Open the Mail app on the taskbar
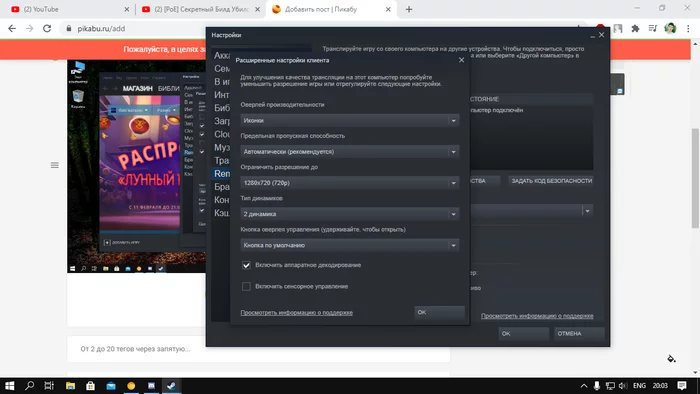The width and height of the screenshot is (700, 394). tap(111, 386)
